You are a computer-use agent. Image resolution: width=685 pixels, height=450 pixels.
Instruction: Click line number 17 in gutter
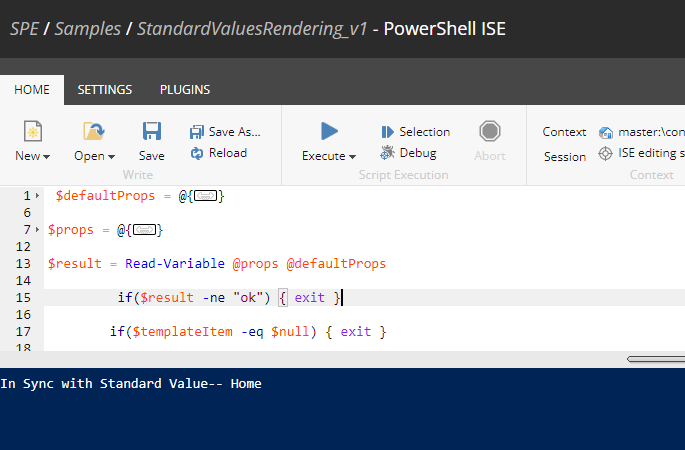[x=23, y=332]
